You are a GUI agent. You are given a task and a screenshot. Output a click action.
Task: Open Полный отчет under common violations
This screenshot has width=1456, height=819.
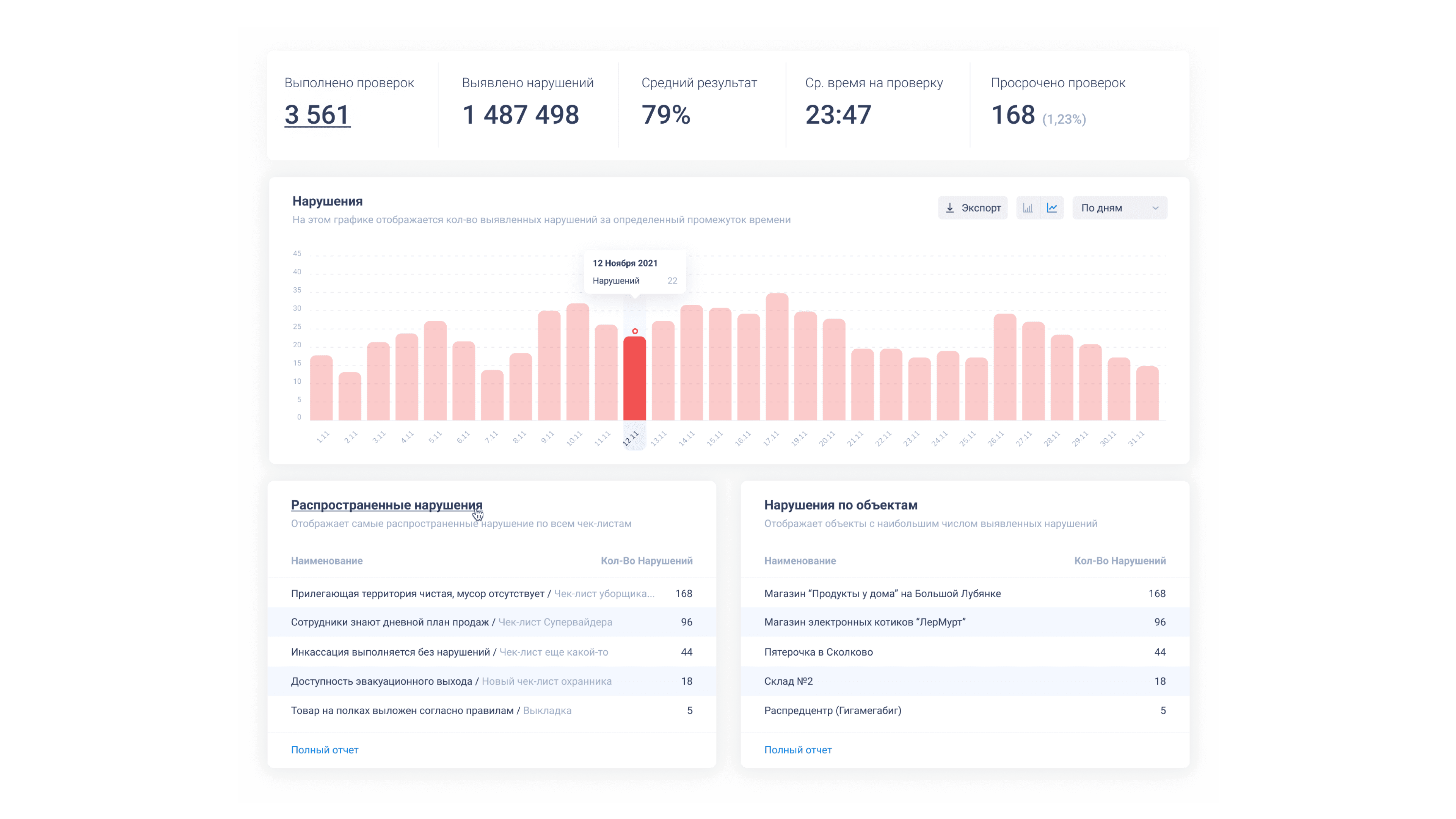coord(325,750)
